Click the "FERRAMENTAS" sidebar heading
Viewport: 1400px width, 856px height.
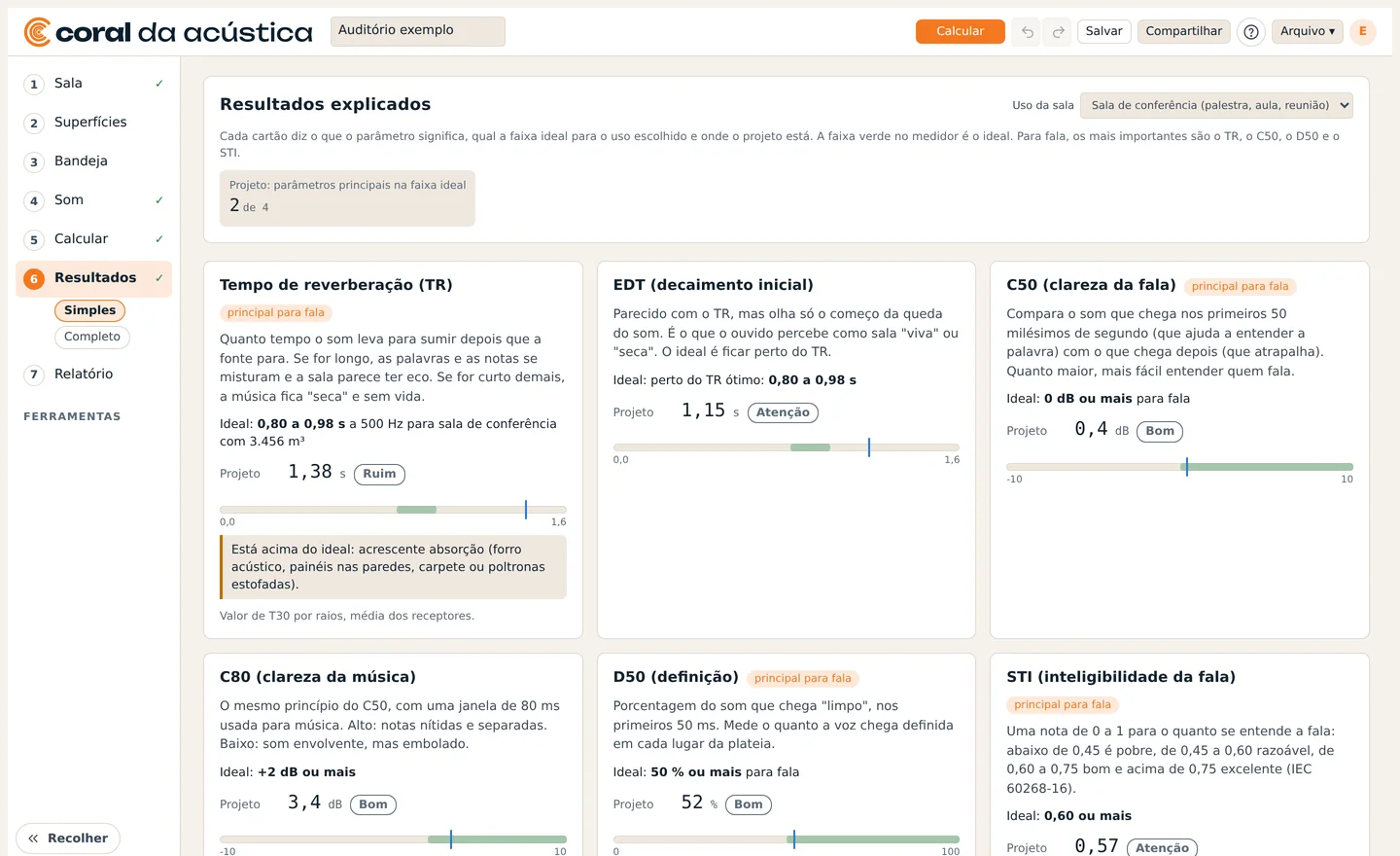pyautogui.click(x=72, y=416)
